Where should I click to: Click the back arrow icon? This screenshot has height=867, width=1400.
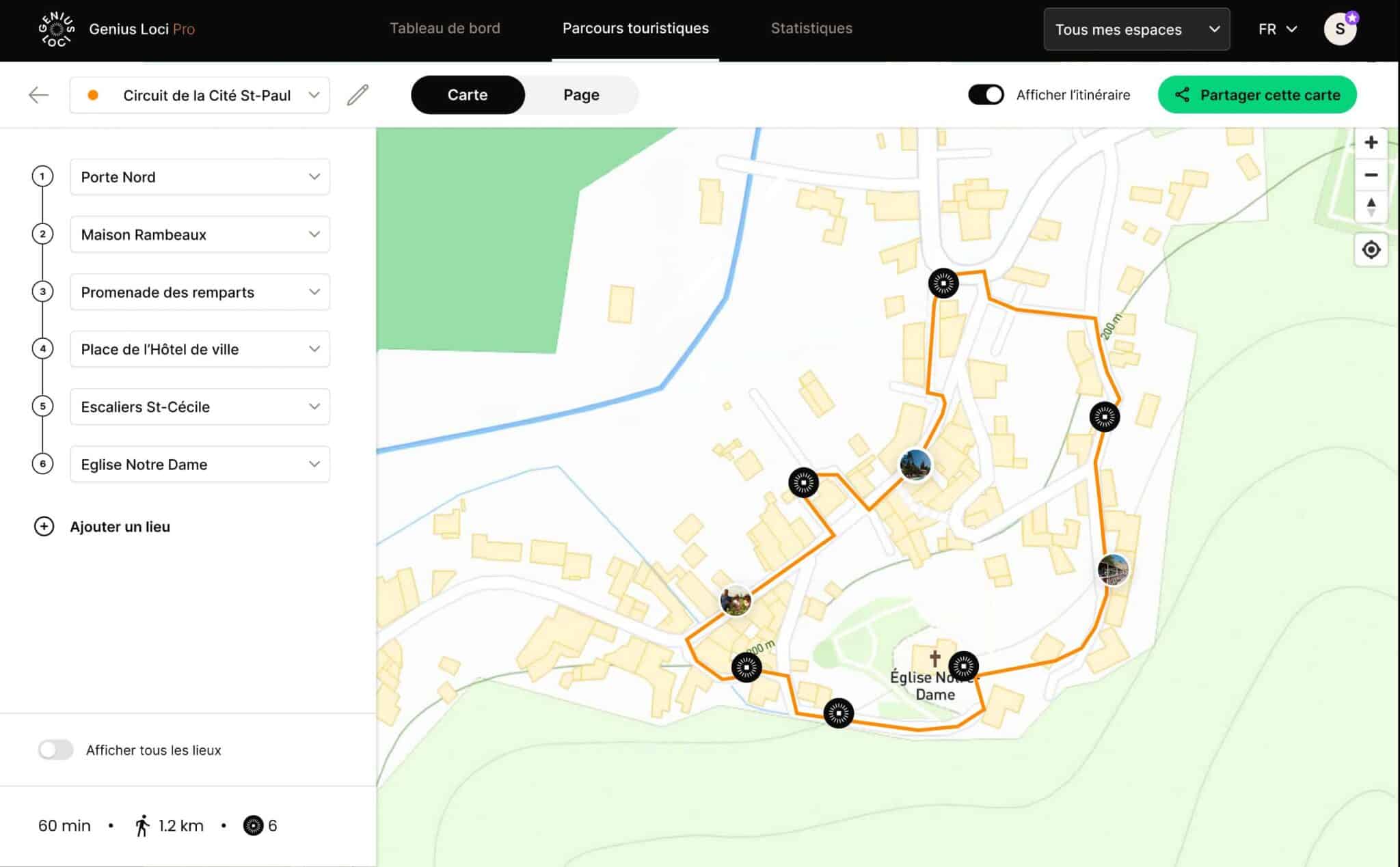point(39,95)
